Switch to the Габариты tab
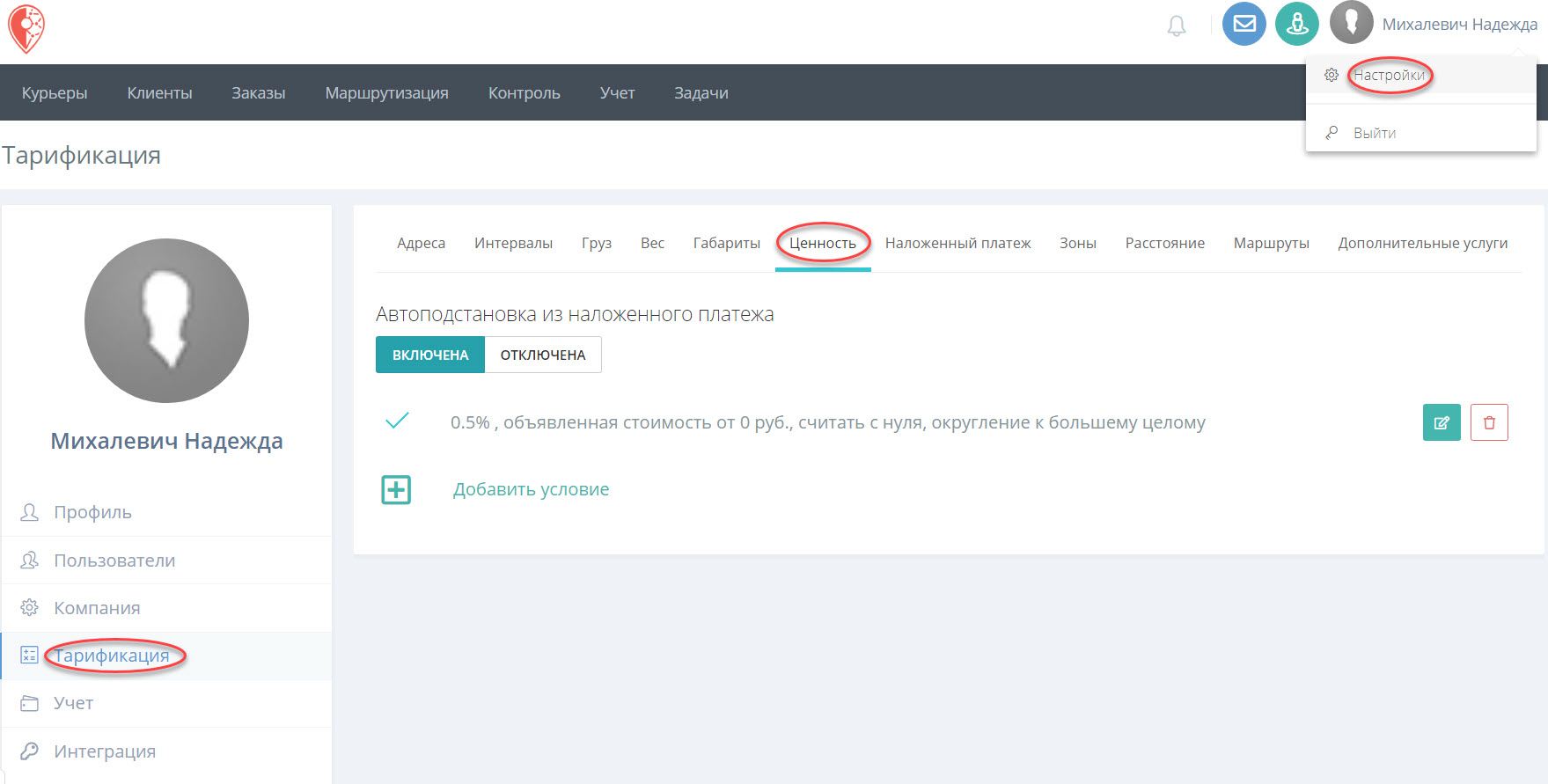This screenshot has height=784, width=1548. [x=727, y=243]
